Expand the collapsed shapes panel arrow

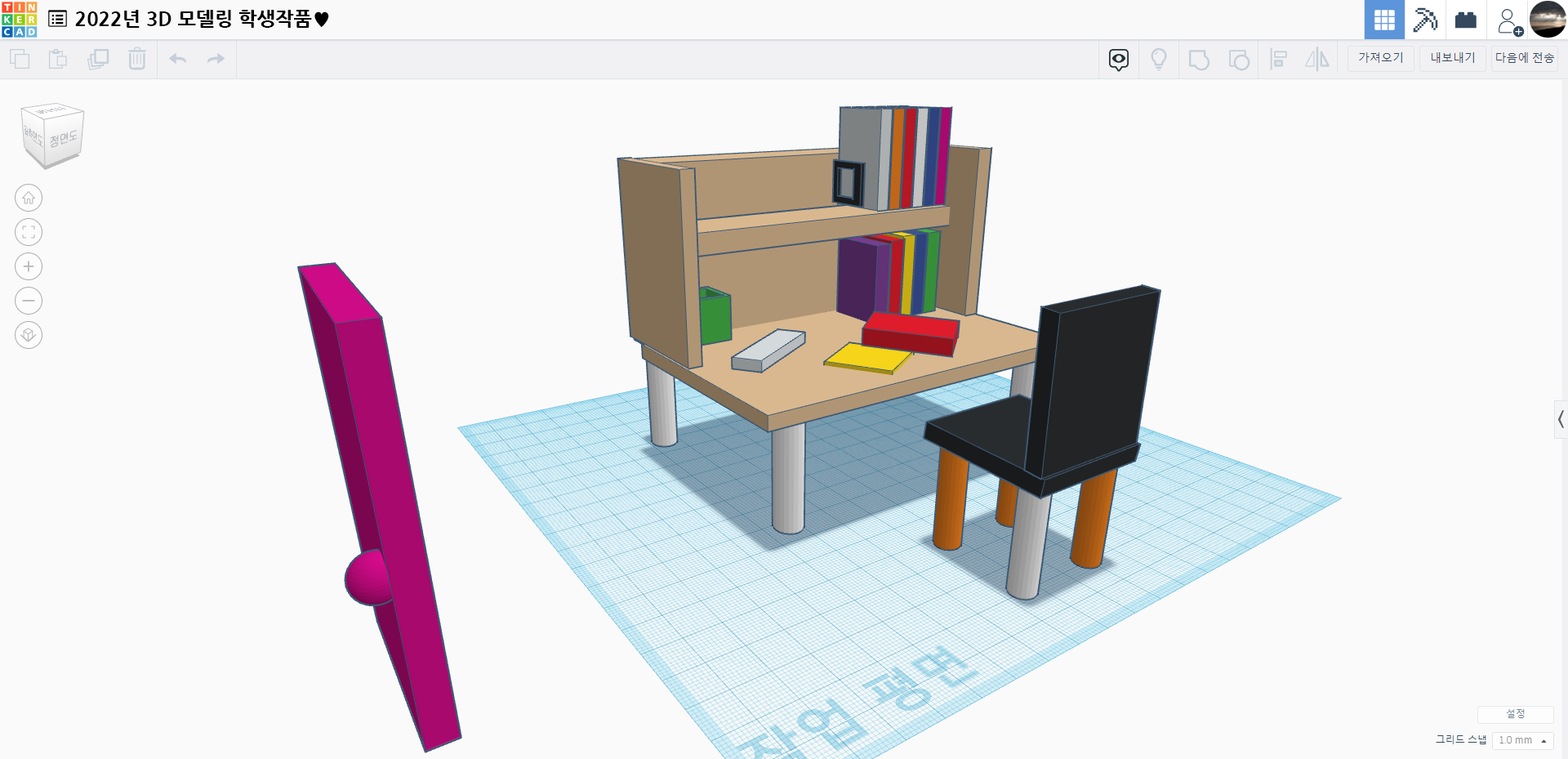pyautogui.click(x=1561, y=420)
